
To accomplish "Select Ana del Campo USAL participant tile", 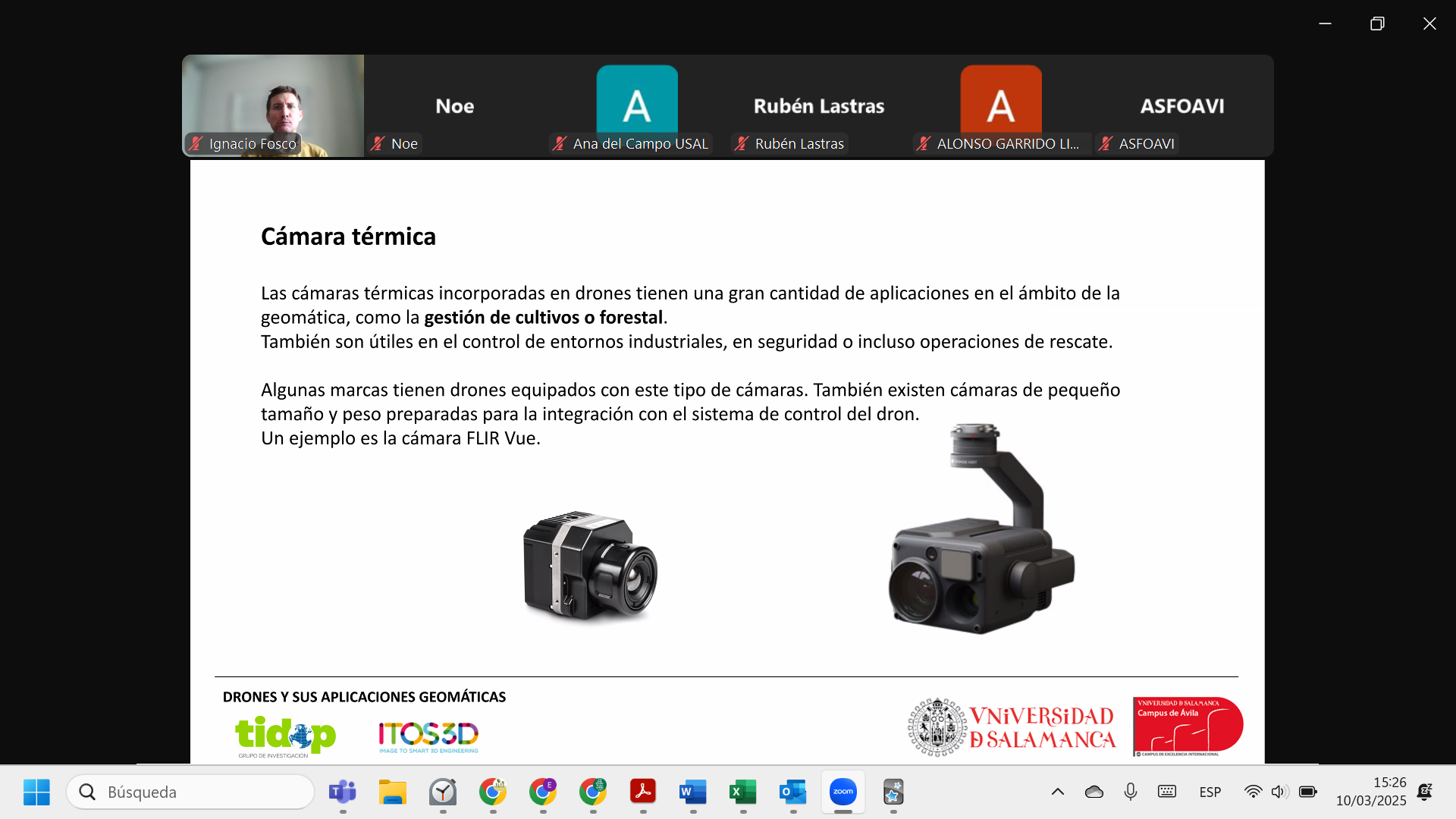I will (x=637, y=105).
